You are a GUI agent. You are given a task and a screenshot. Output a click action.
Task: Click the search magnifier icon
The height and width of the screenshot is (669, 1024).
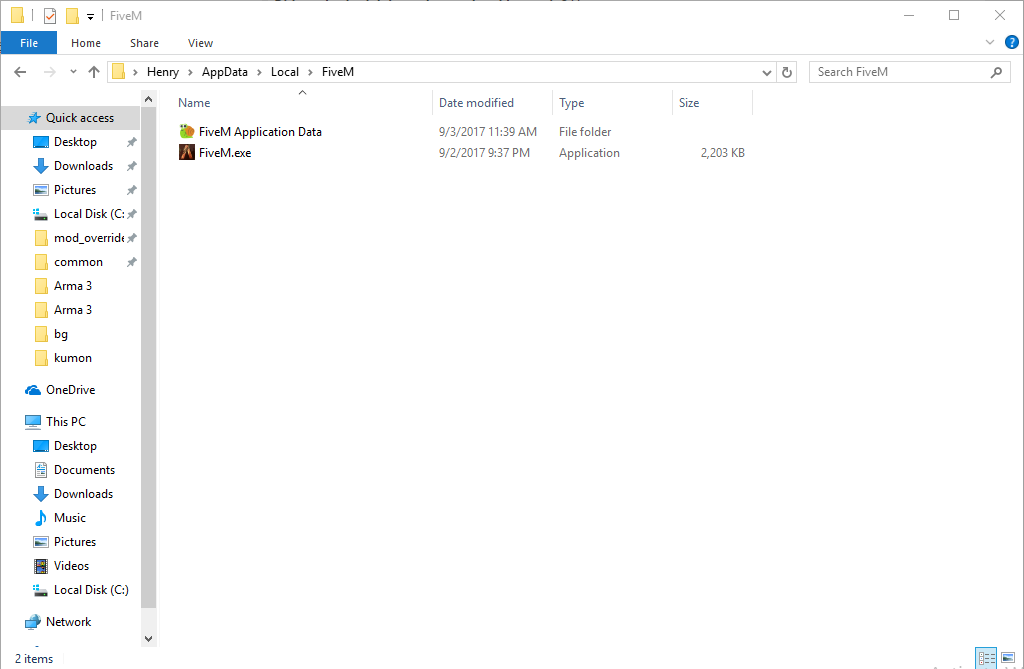[996, 72]
